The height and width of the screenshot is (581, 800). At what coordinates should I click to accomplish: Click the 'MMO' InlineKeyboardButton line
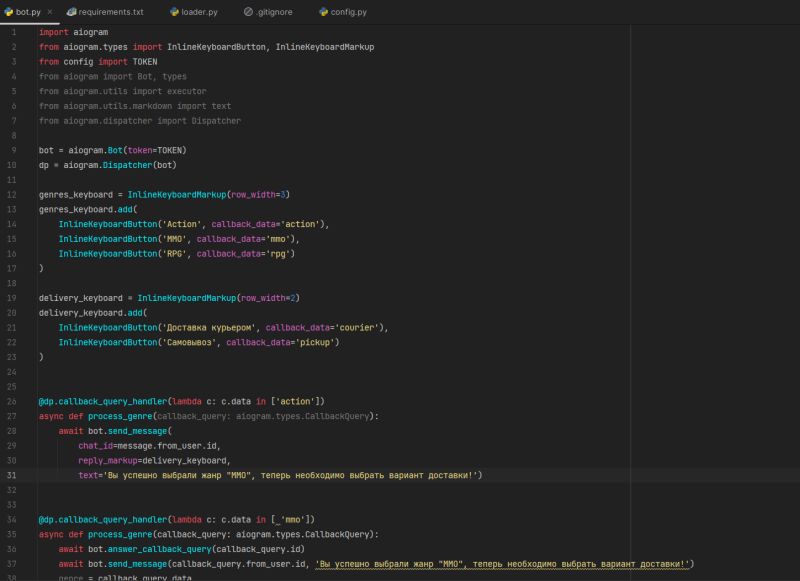[179, 239]
